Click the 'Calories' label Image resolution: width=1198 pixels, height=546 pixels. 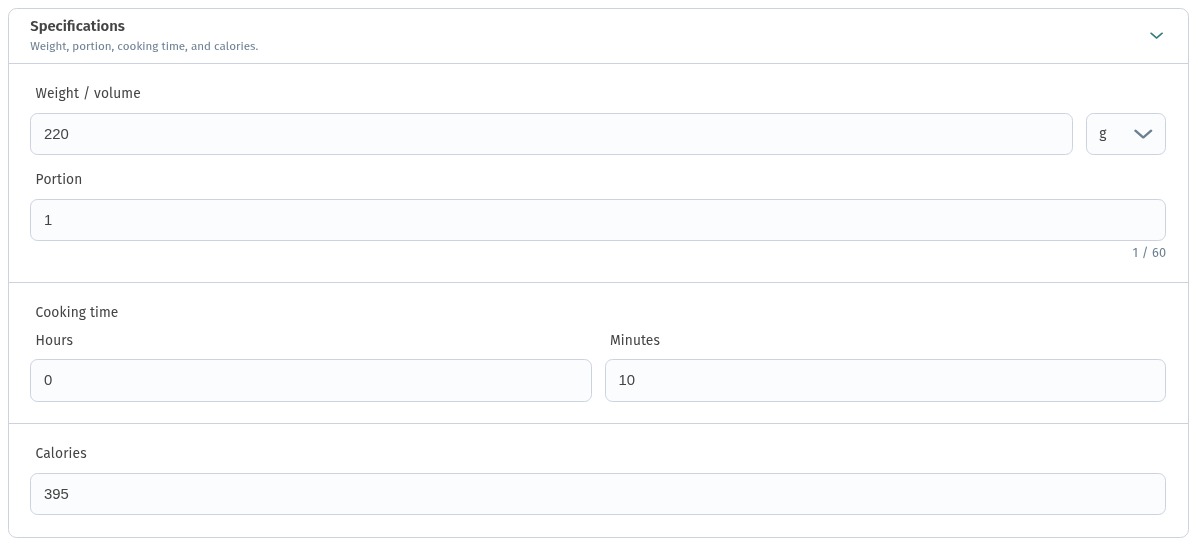click(x=61, y=453)
